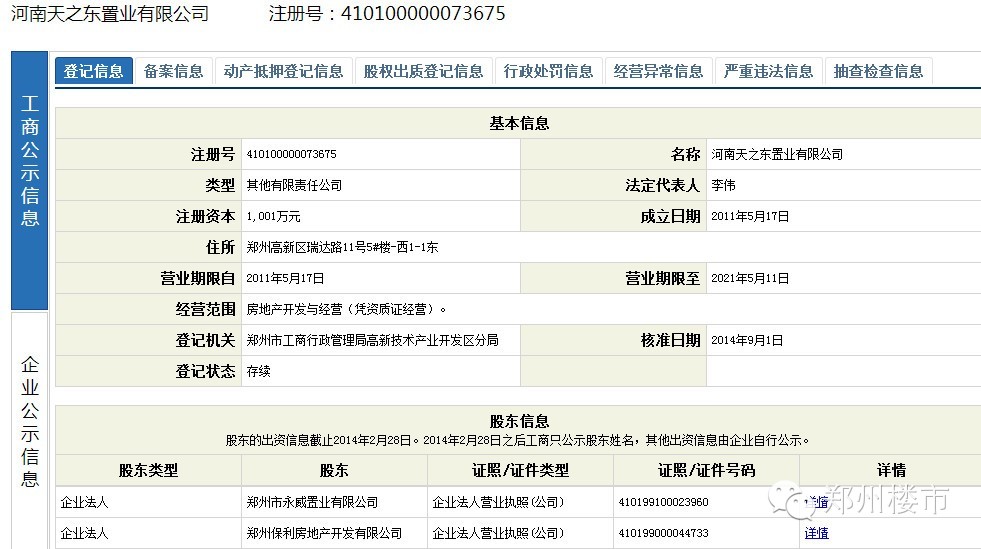Viewport: 981px width, 549px height.
Task: Click business scope text 房地产开发与经营
Action: click(x=294, y=309)
